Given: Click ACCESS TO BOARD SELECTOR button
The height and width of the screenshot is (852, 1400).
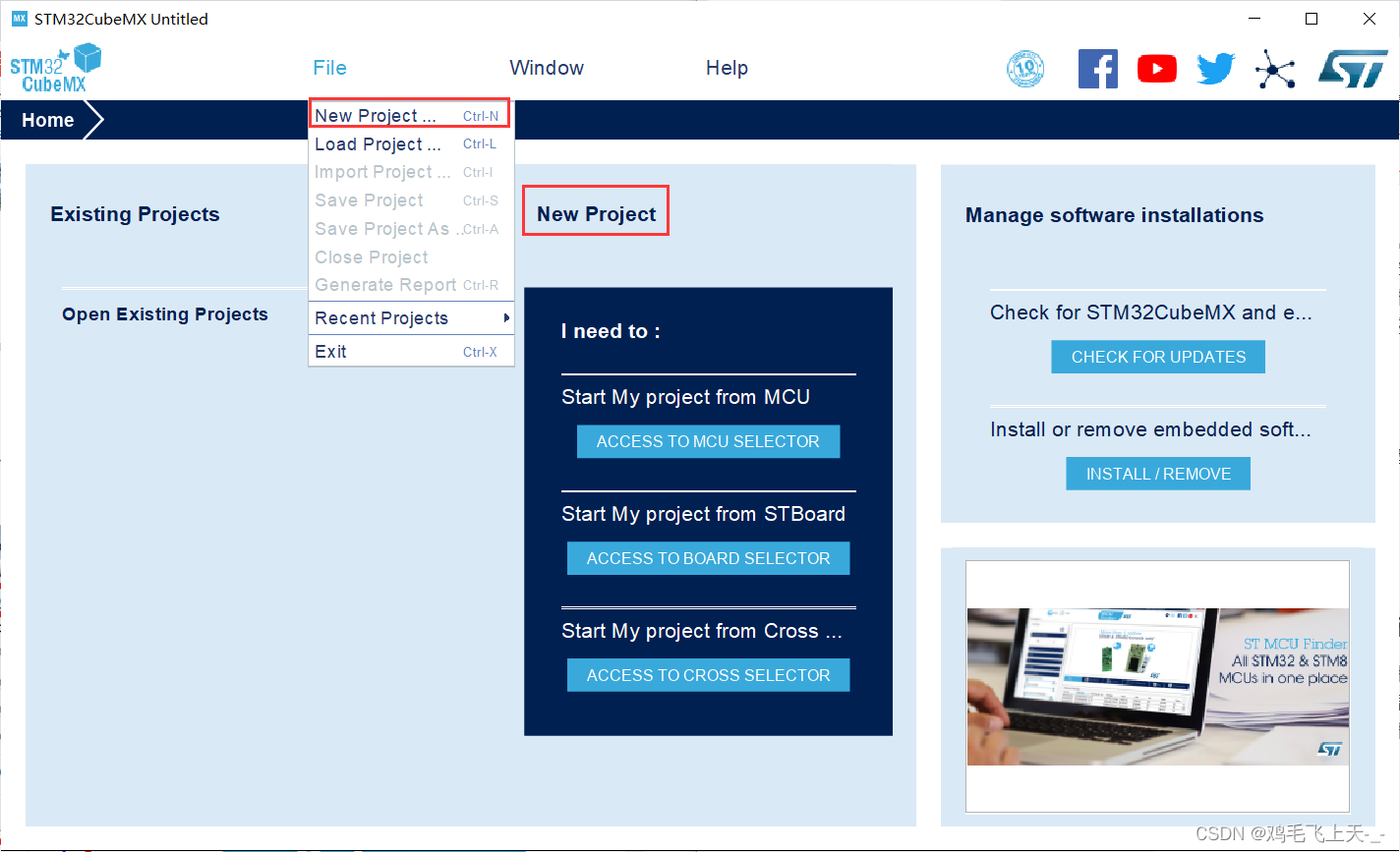Looking at the screenshot, I should [708, 558].
